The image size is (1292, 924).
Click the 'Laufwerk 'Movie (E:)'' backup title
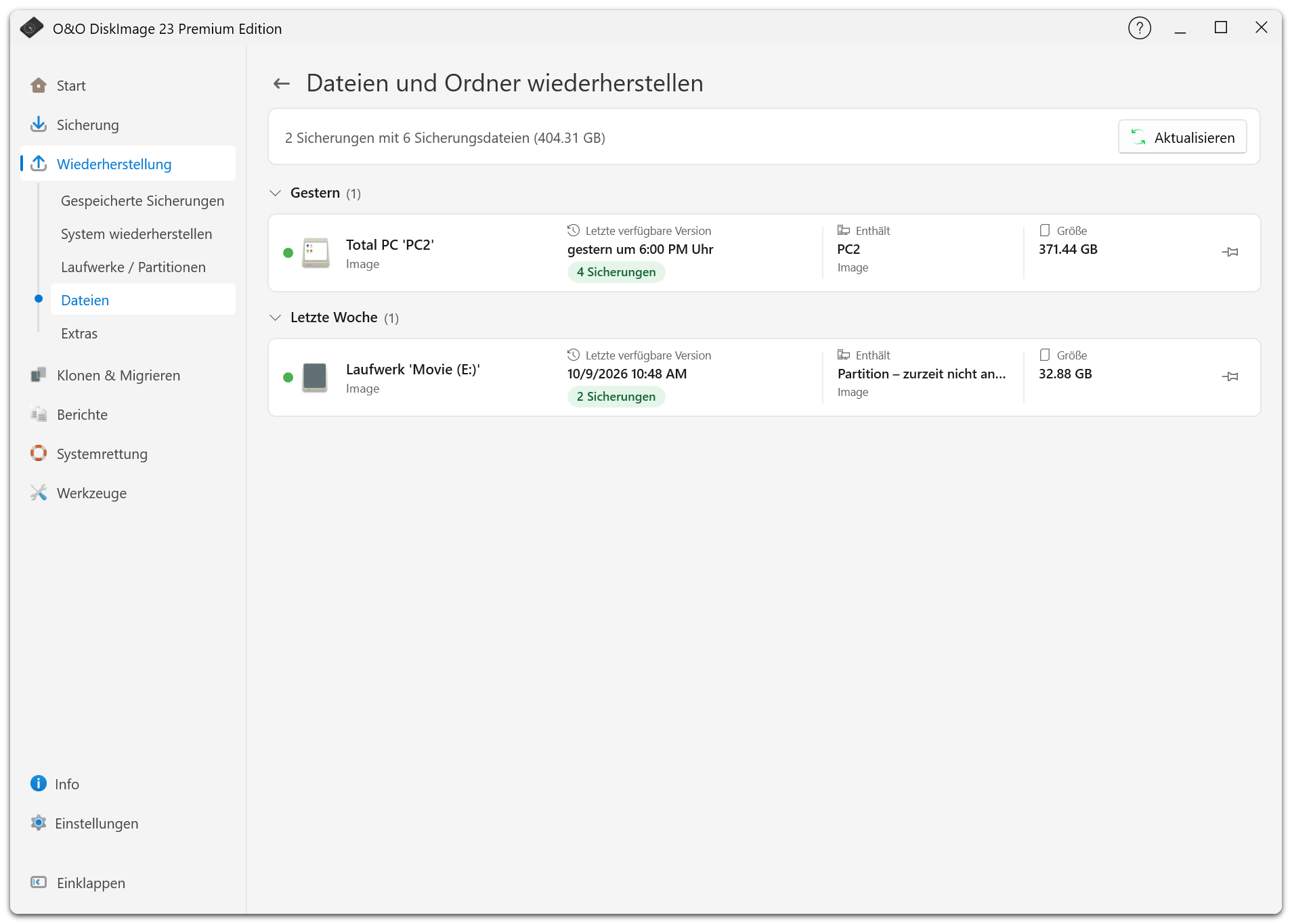click(413, 370)
